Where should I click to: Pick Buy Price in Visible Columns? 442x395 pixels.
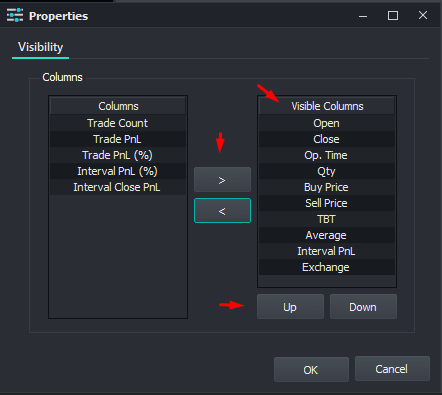point(327,187)
